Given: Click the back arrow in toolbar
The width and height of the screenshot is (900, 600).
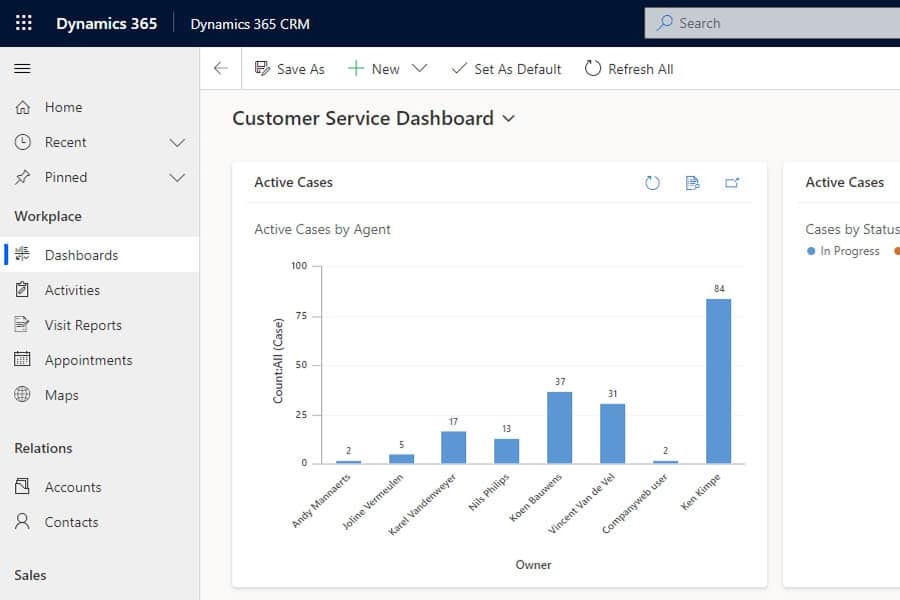Looking at the screenshot, I should click(x=221, y=69).
